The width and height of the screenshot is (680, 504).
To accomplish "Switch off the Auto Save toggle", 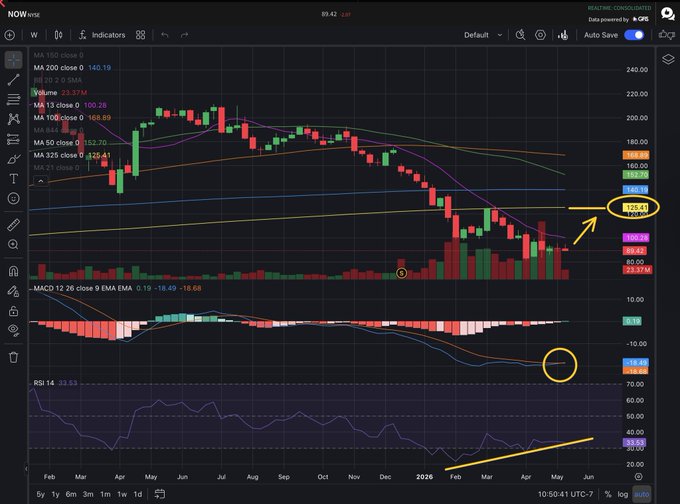I will [634, 35].
